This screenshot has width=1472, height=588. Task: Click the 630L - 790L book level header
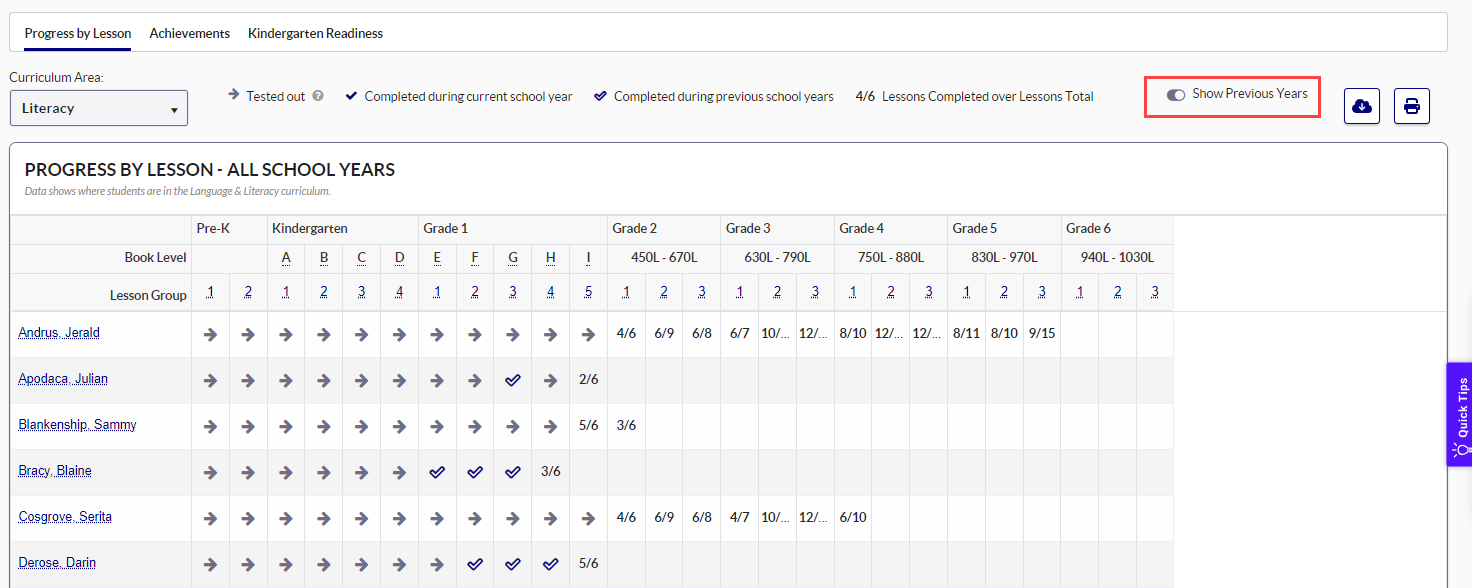pyautogui.click(x=777, y=258)
